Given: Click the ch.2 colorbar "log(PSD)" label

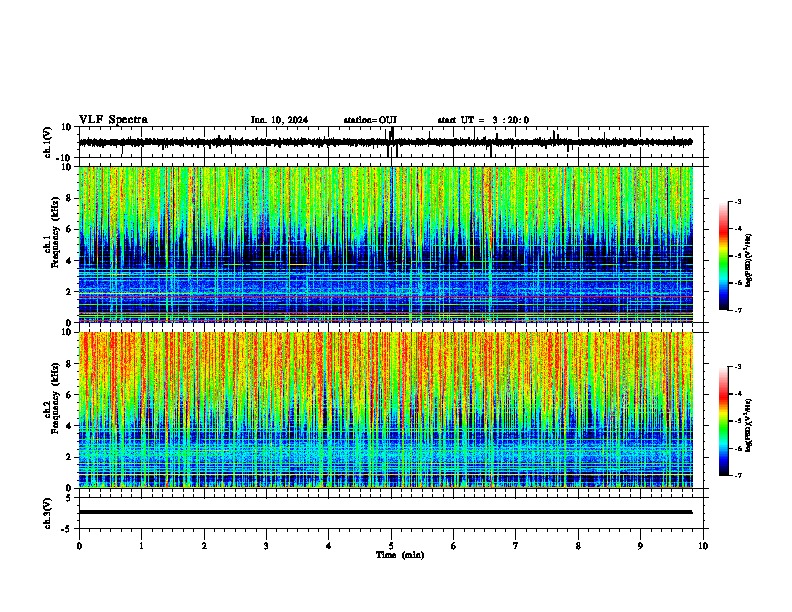Looking at the screenshot, I should (x=749, y=425).
